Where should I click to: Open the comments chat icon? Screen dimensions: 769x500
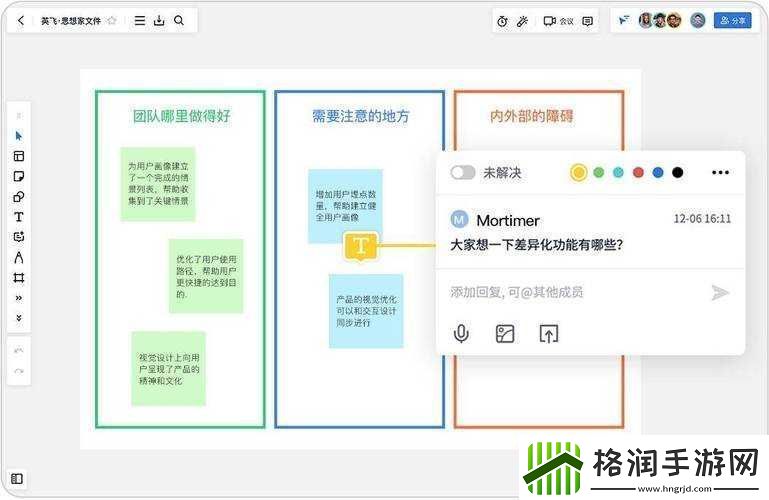click(x=588, y=21)
